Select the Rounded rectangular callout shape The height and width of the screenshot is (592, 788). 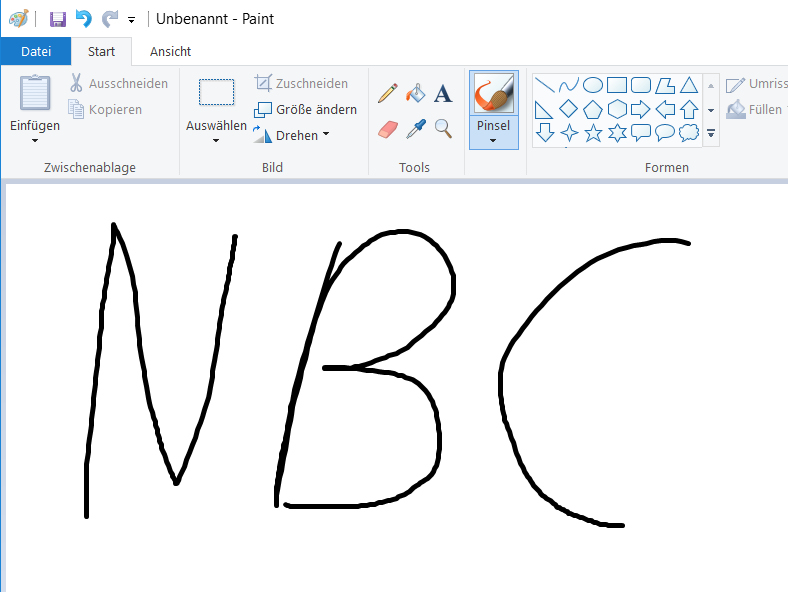[x=641, y=133]
